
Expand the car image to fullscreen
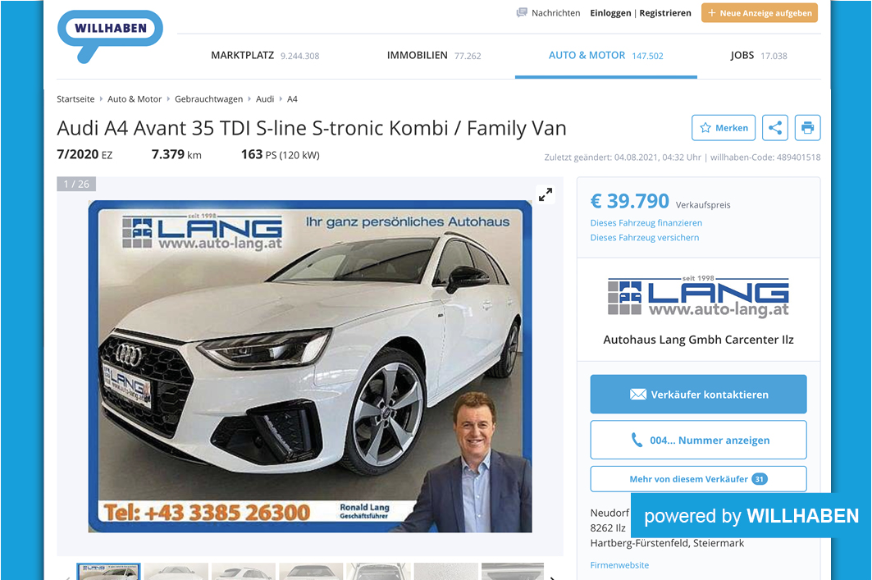click(x=545, y=195)
